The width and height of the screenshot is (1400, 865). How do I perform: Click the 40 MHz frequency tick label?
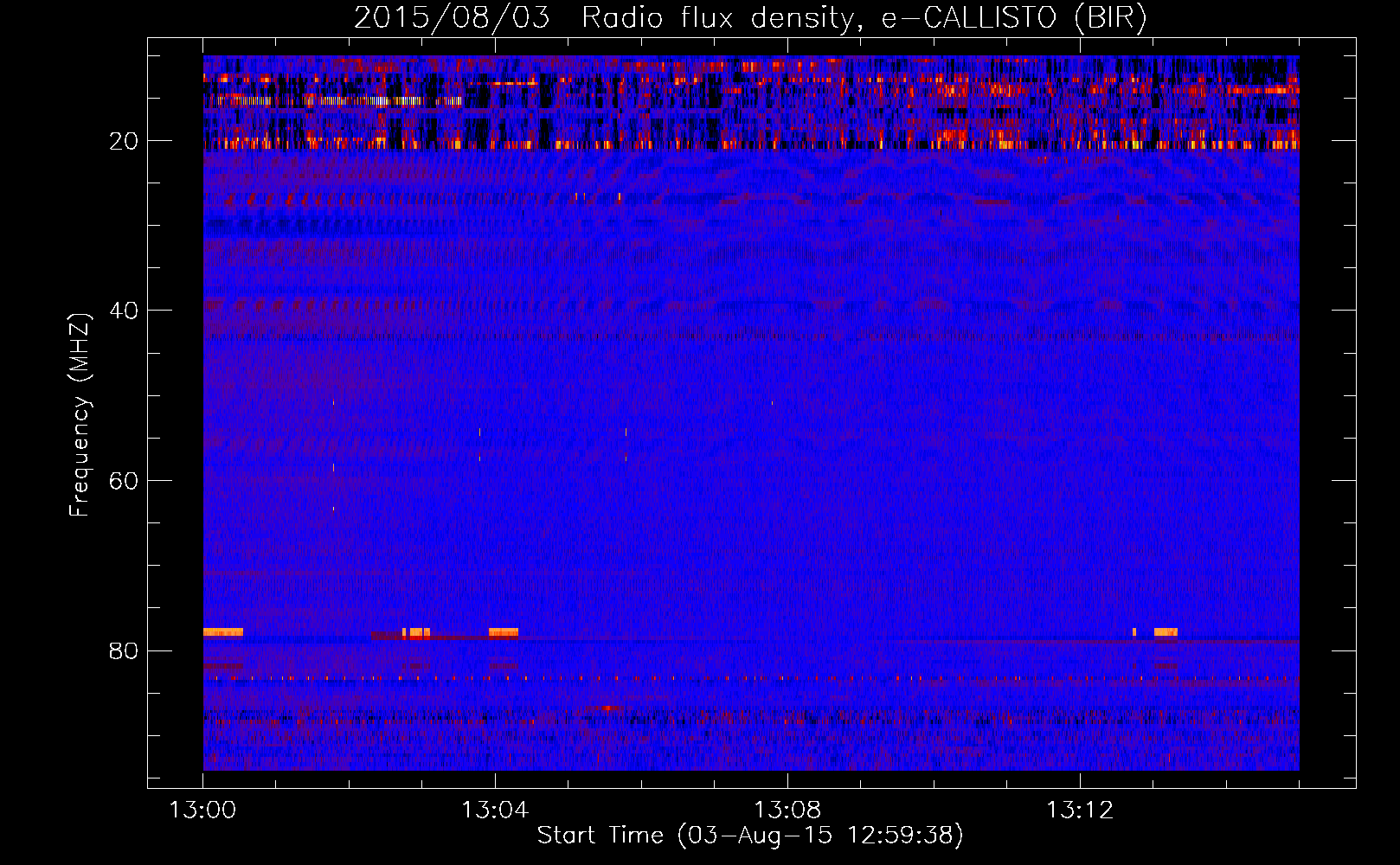coord(125,311)
